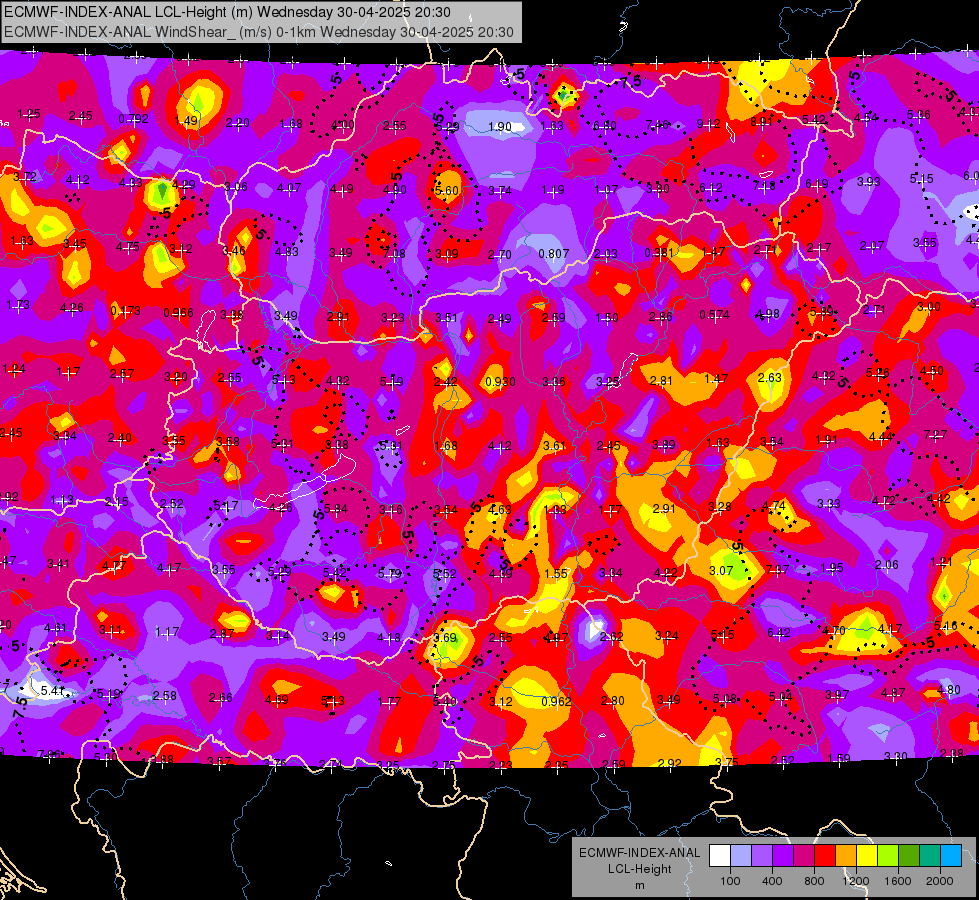
Task: Click the legend tick label 800
Action: coord(814,881)
